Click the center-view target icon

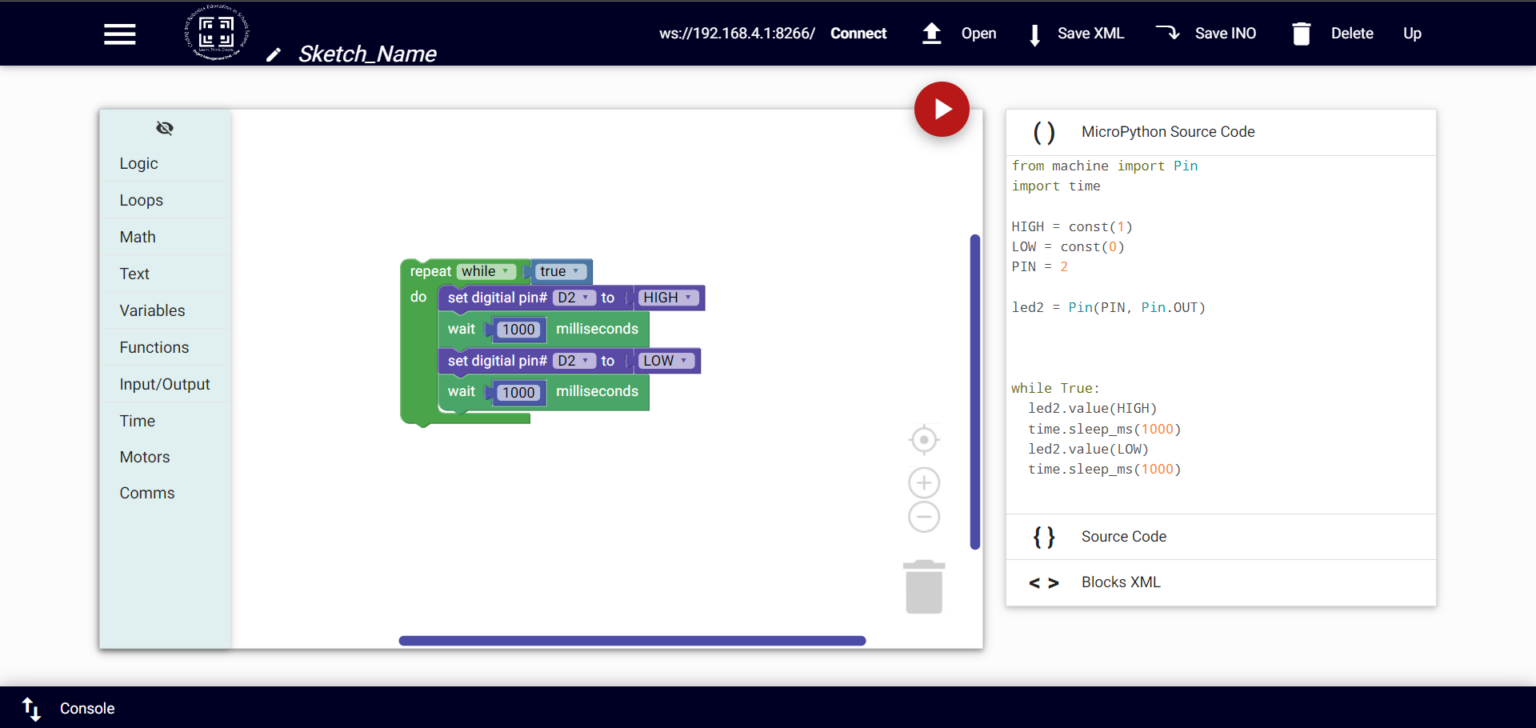[x=923, y=439]
